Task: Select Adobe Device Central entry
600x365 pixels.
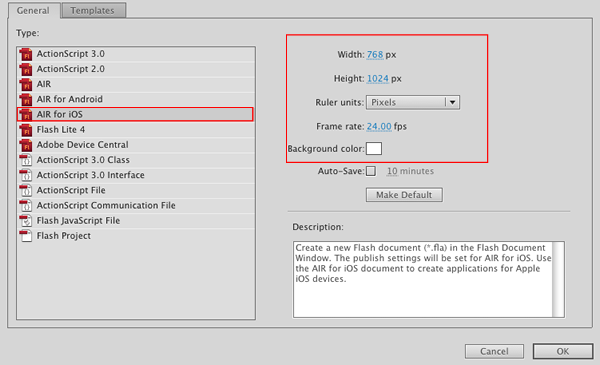Action: click(136, 145)
